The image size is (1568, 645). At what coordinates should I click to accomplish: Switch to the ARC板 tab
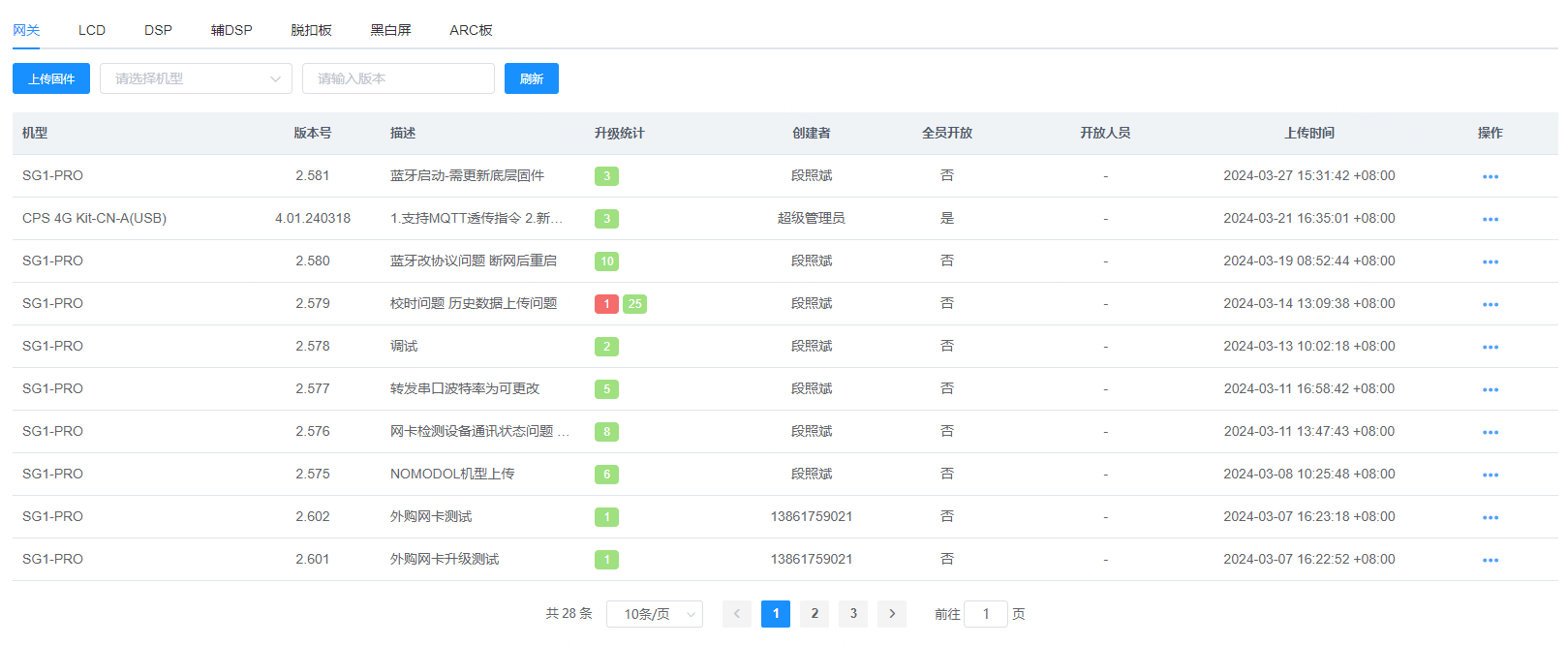click(x=471, y=30)
